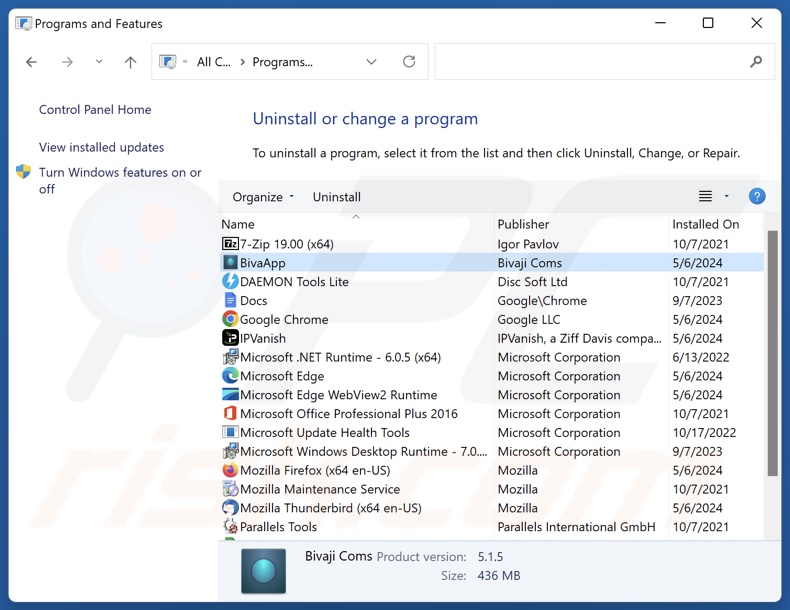This screenshot has height=610, width=790.
Task: Select Mozilla Thunderbird (x64 en-US) entry
Action: point(331,508)
